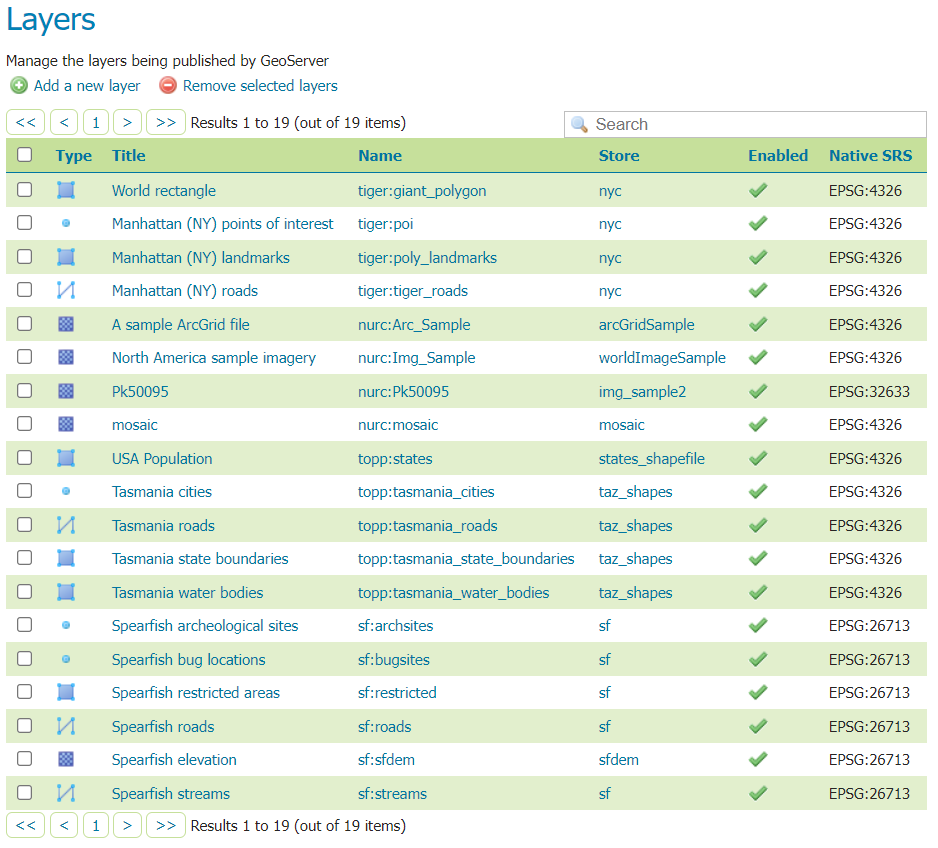Click raster icon for North America sample imagery
Image resolution: width=938 pixels, height=848 pixels.
pos(66,358)
